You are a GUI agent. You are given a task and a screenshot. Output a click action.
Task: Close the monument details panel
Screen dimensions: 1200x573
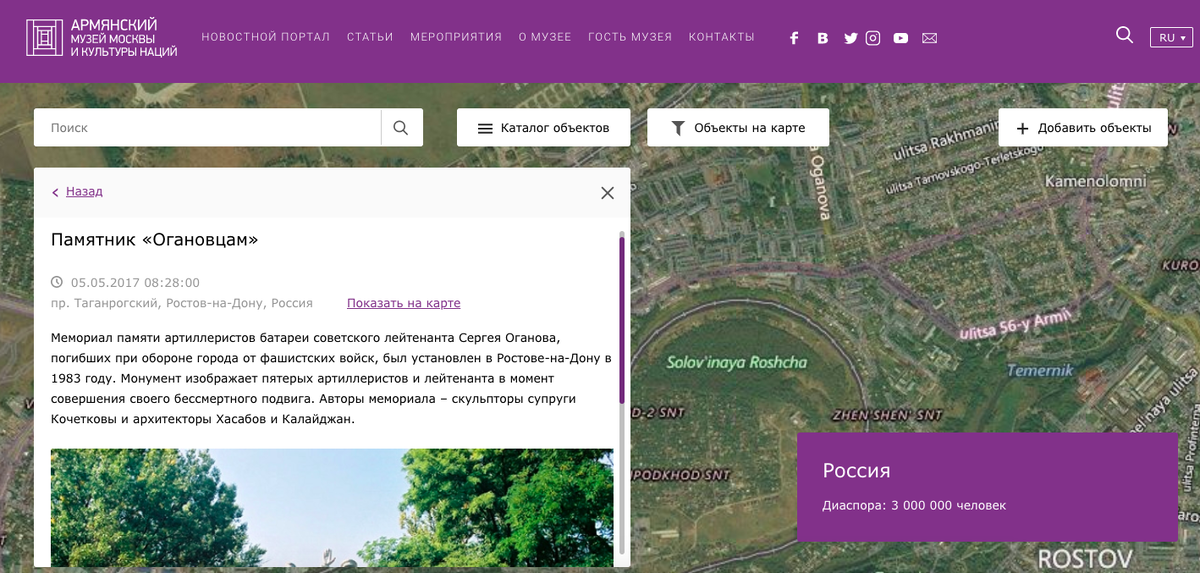(607, 193)
